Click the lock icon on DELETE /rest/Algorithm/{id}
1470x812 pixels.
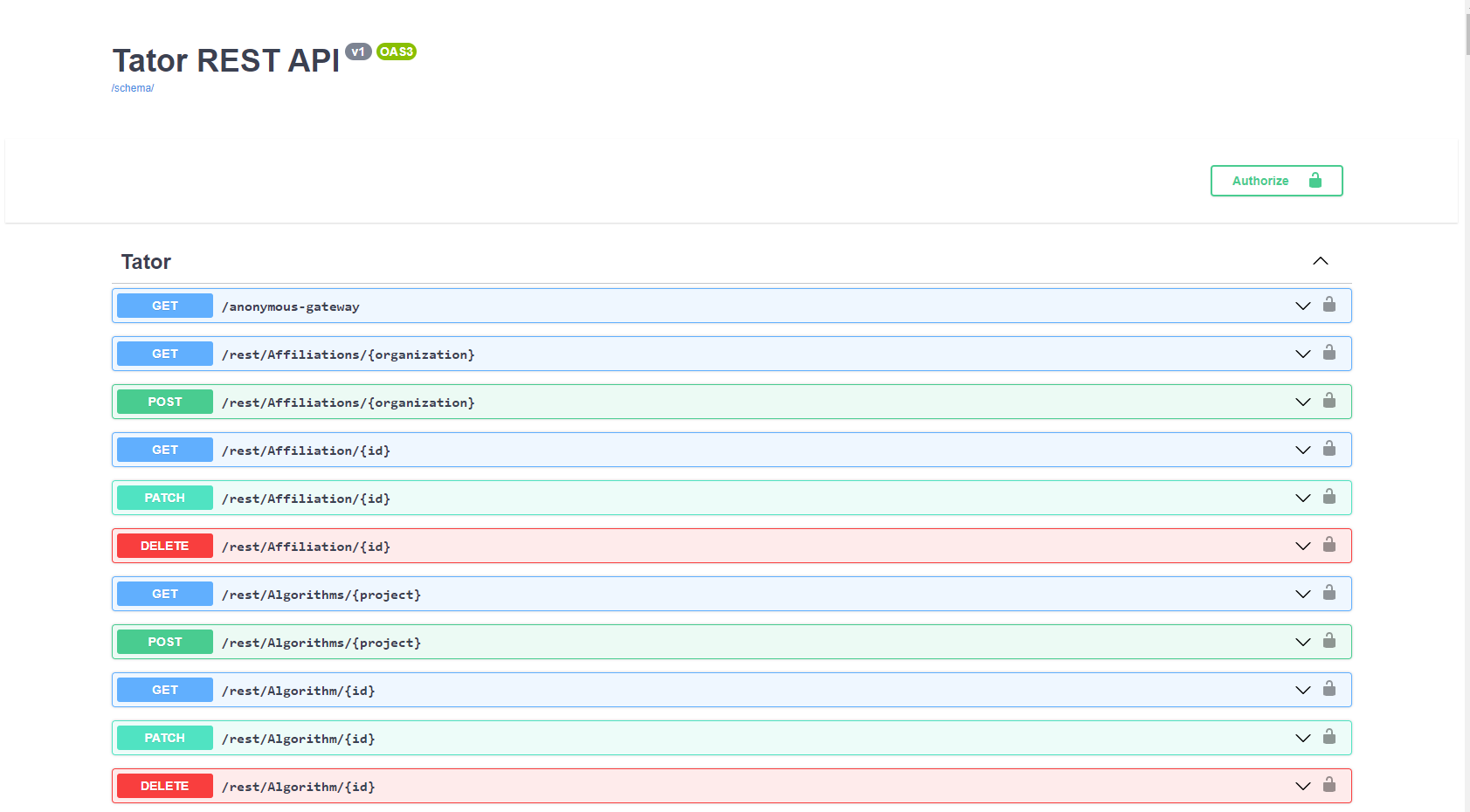tap(1330, 785)
